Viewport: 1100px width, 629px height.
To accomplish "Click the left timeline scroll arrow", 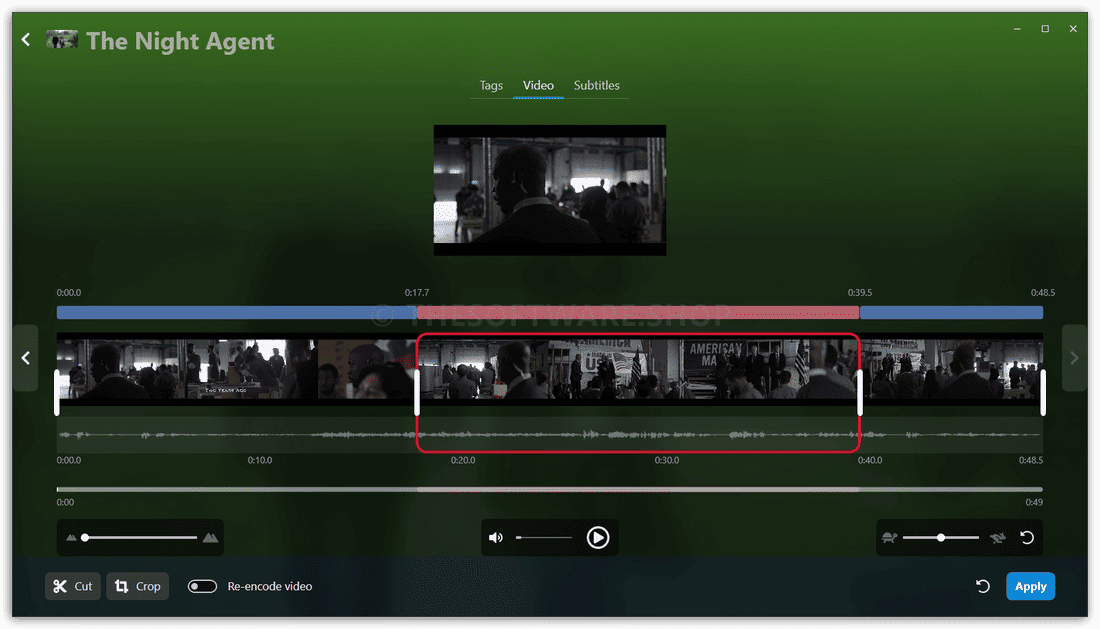I will [25, 358].
